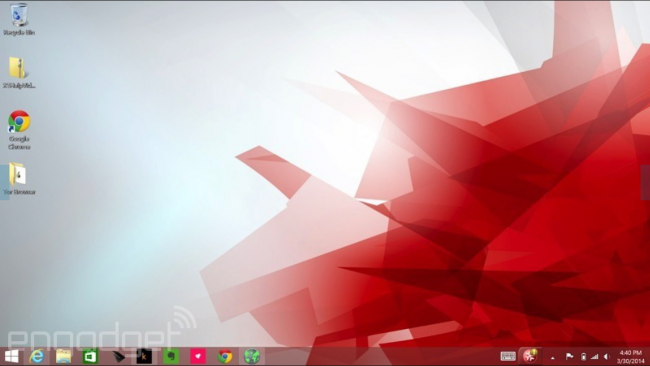Open File Explorer in the taskbar
650x366 pixels.
(x=63, y=356)
